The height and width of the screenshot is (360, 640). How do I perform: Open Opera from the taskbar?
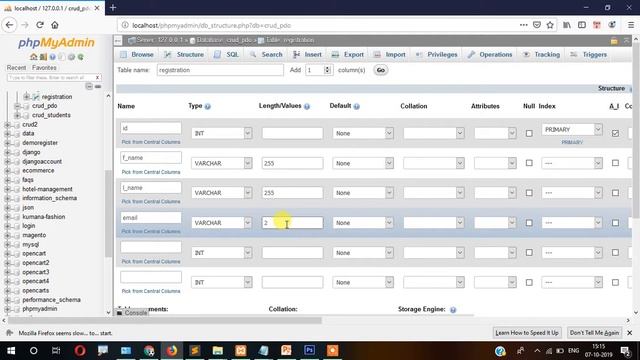(x=80, y=351)
